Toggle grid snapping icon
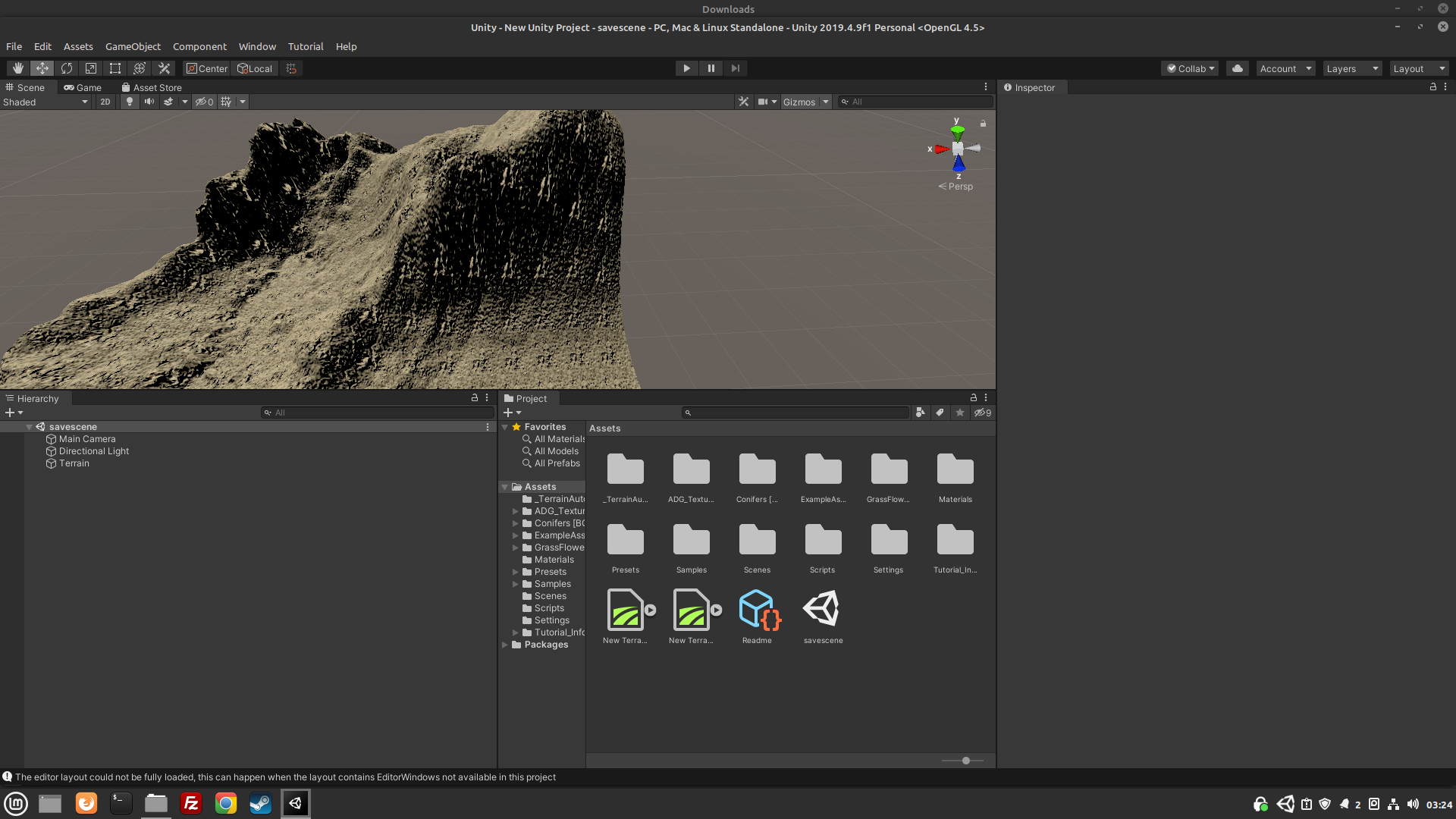Screen dimensions: 1456x819 (291, 68)
